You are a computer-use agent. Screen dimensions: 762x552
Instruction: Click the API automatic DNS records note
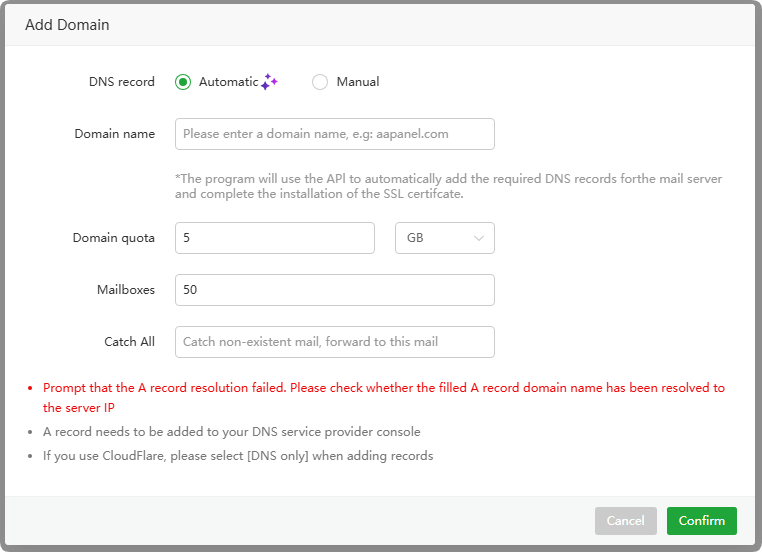(448, 186)
